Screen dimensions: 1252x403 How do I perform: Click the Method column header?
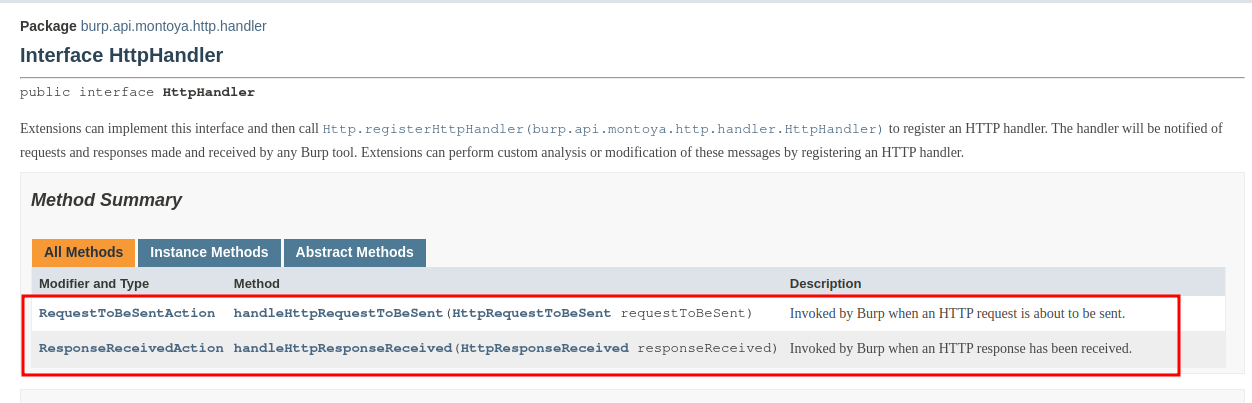257,283
